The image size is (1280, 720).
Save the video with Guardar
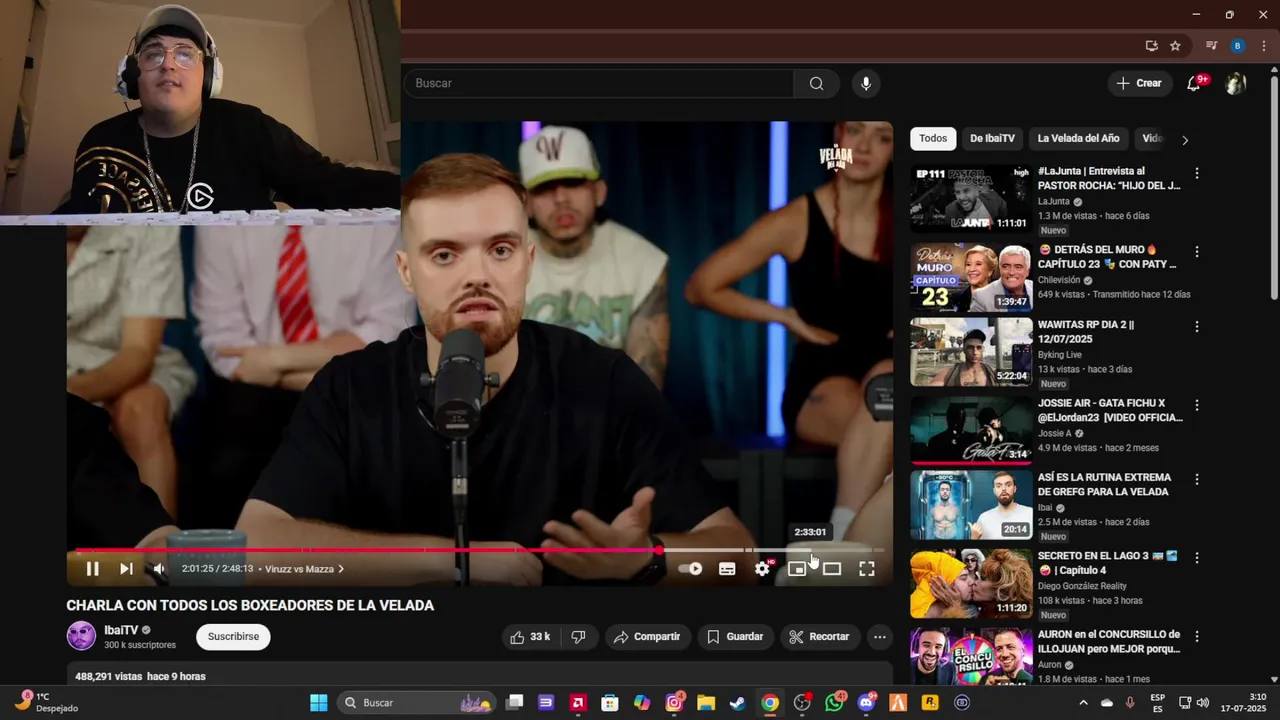735,637
